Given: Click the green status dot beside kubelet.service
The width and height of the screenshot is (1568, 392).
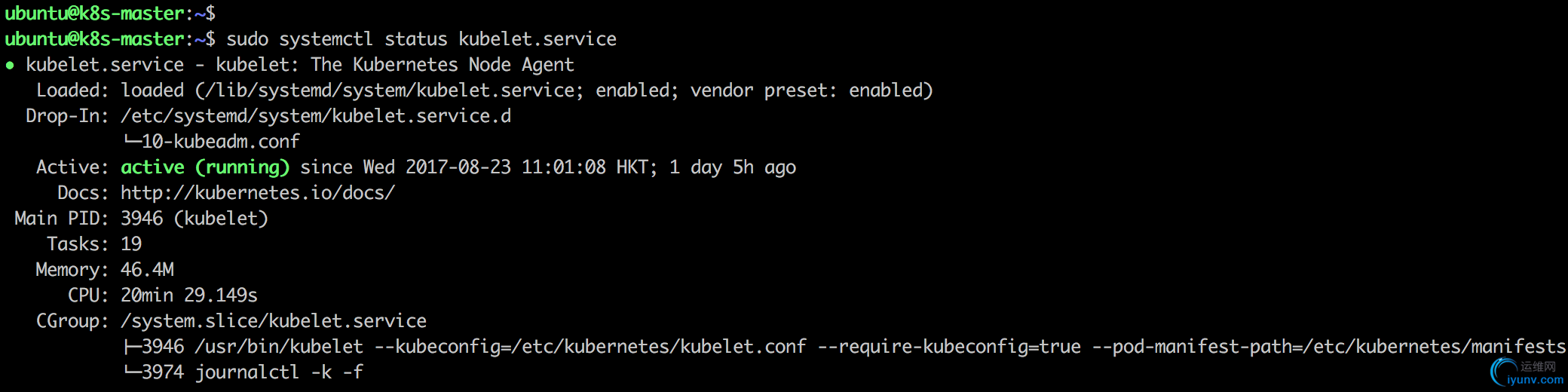Looking at the screenshot, I should point(10,66).
